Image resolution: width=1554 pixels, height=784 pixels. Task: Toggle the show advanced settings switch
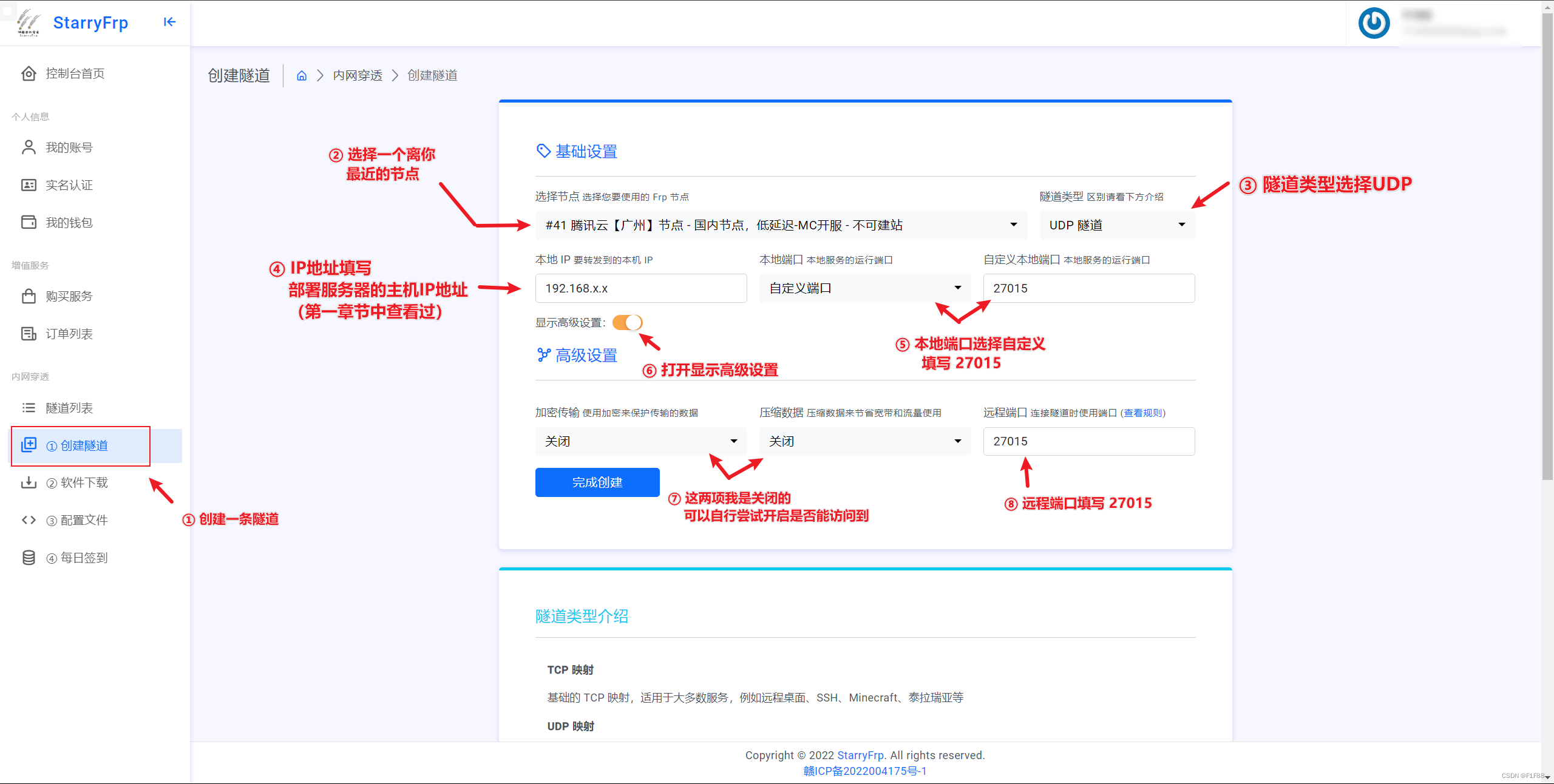click(x=627, y=322)
